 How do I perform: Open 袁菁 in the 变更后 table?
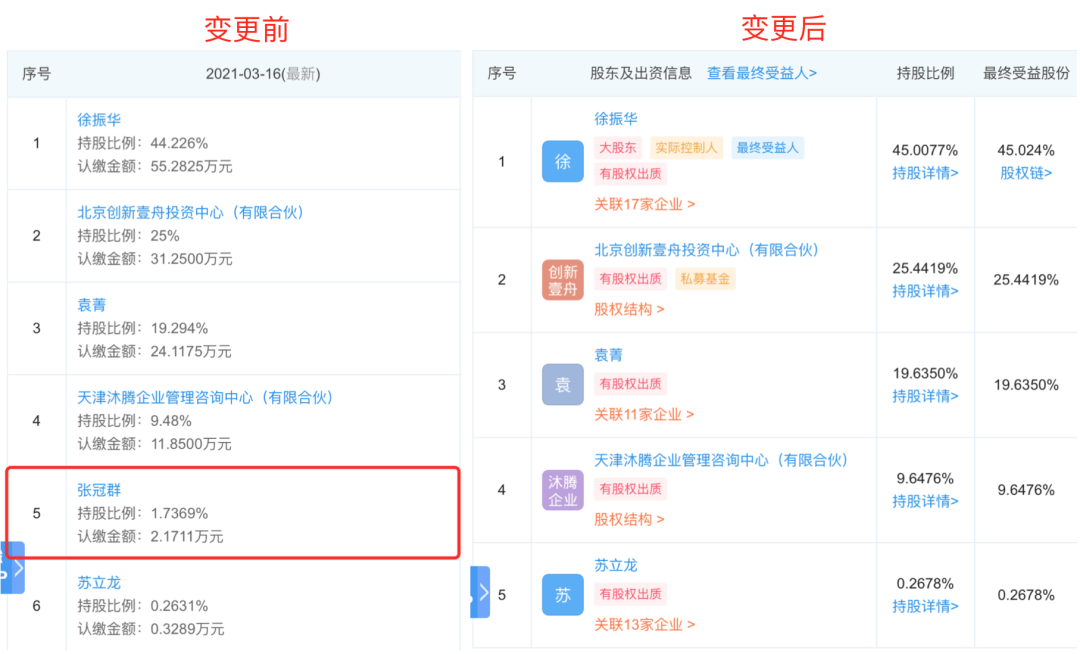coord(608,355)
